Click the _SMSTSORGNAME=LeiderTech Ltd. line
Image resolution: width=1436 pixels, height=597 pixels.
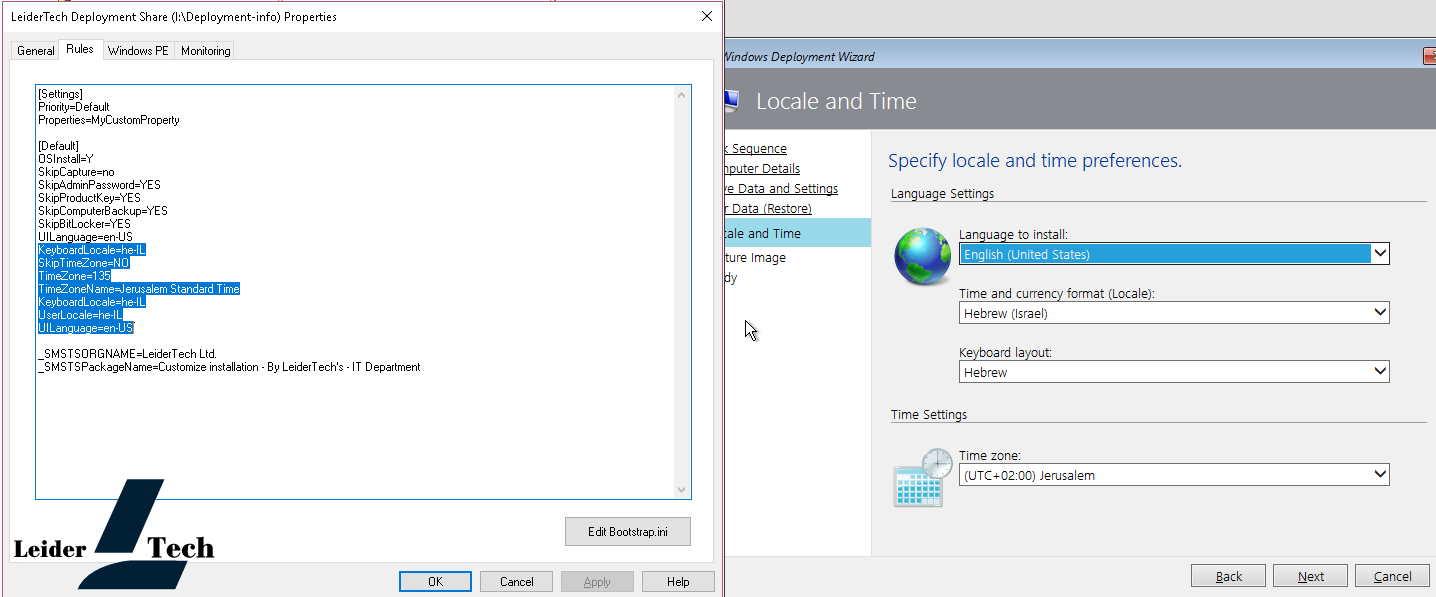coord(127,354)
